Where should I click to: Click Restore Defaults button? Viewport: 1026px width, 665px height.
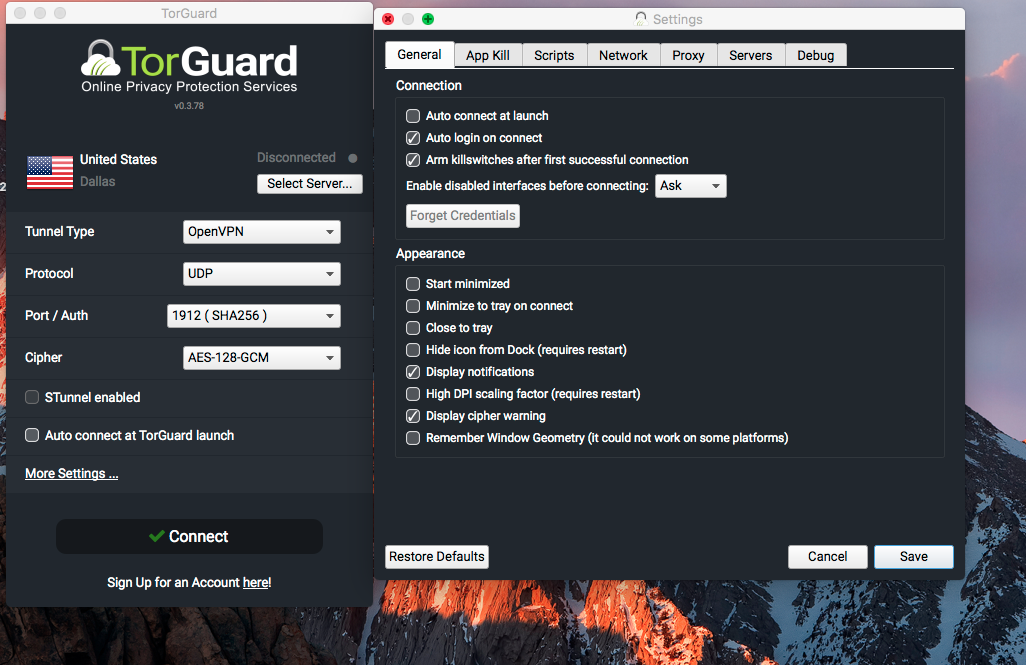[x=436, y=557]
